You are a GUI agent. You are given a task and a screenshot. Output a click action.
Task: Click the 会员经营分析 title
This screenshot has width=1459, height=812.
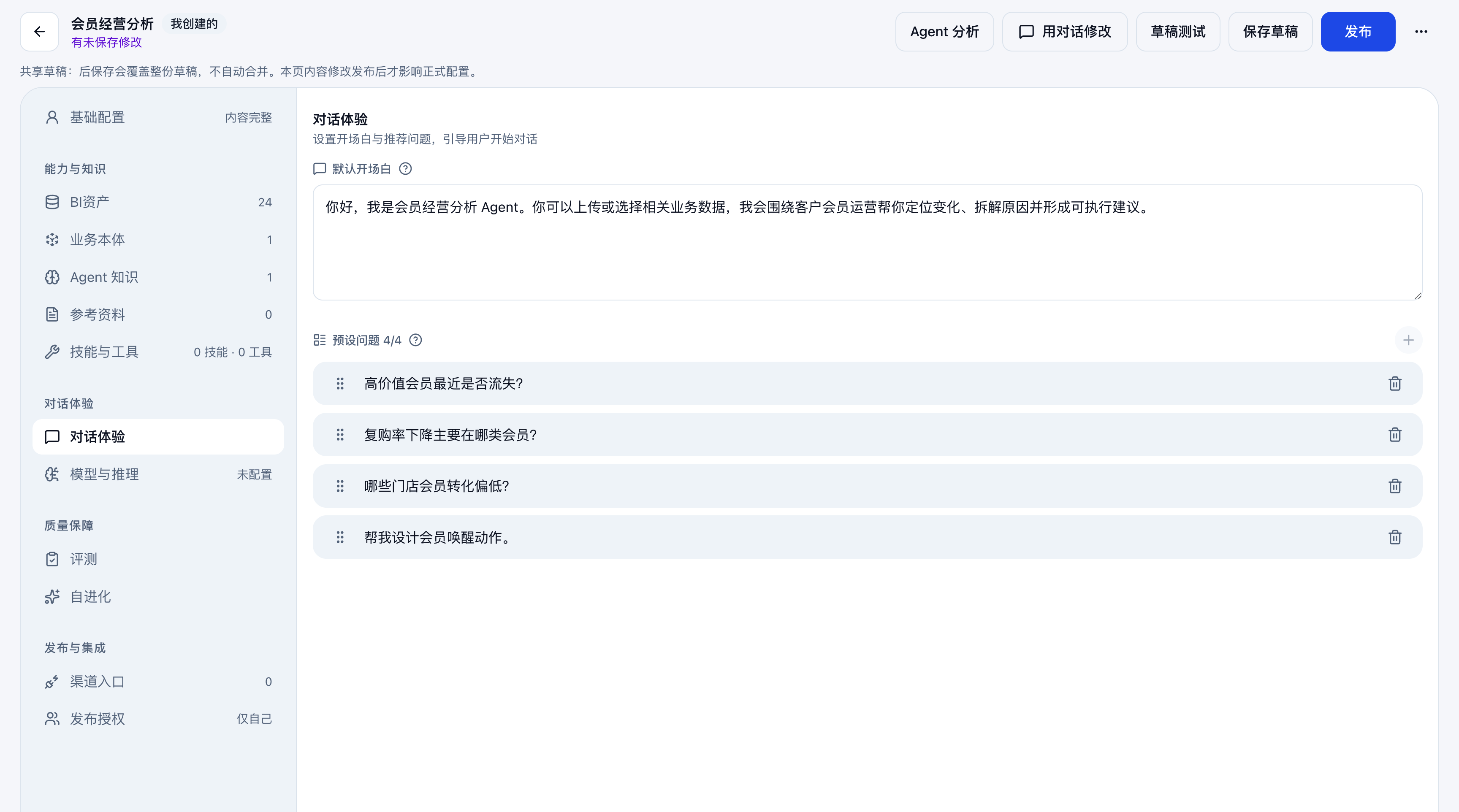tap(112, 24)
